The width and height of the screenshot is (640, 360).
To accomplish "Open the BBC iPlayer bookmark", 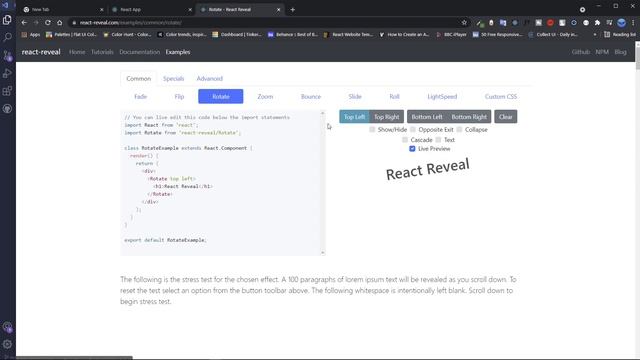I will click(x=451, y=35).
